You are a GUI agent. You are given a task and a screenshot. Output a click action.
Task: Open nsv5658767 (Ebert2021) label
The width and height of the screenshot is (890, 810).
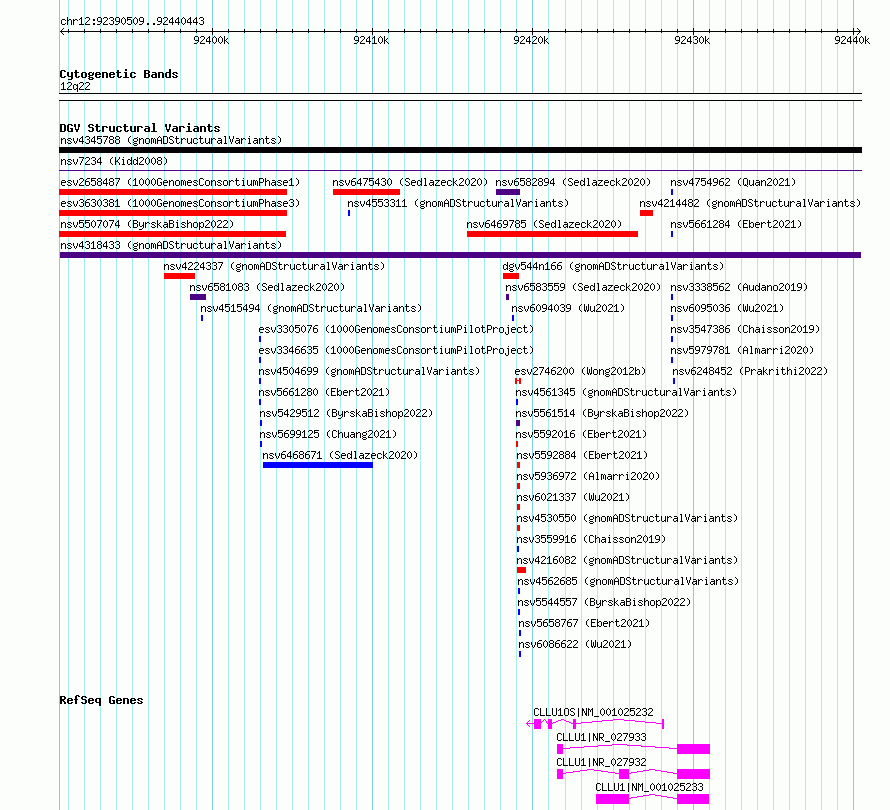coord(584,623)
